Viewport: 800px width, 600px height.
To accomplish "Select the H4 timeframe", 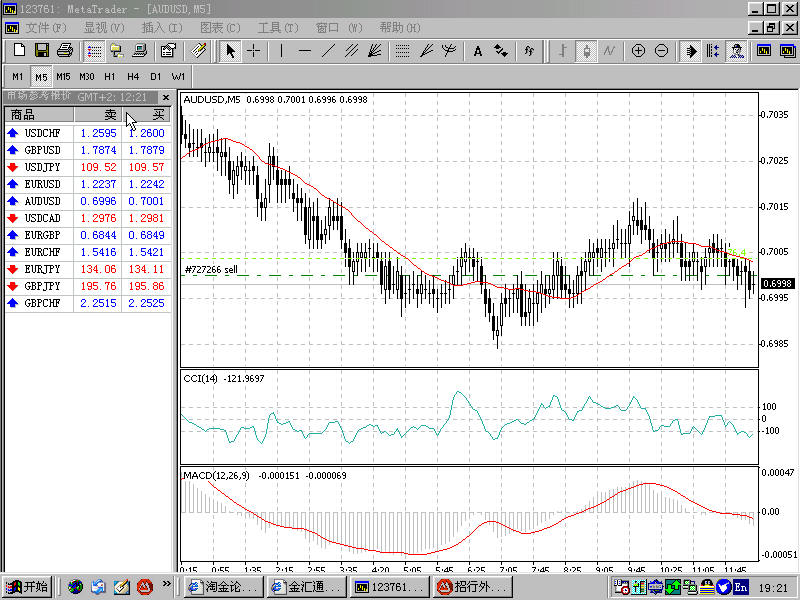I will tap(133, 77).
